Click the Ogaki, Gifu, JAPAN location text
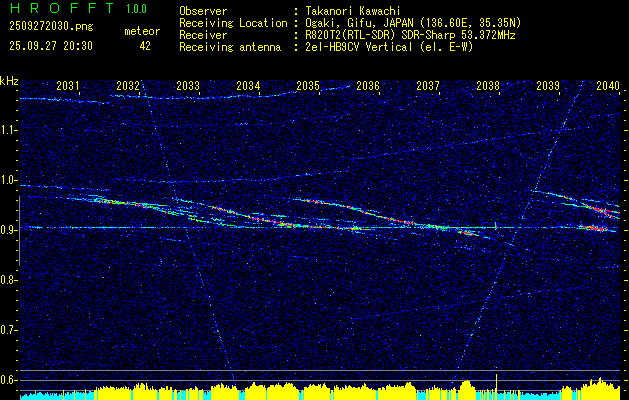The height and width of the screenshot is (400, 629). tap(413, 23)
